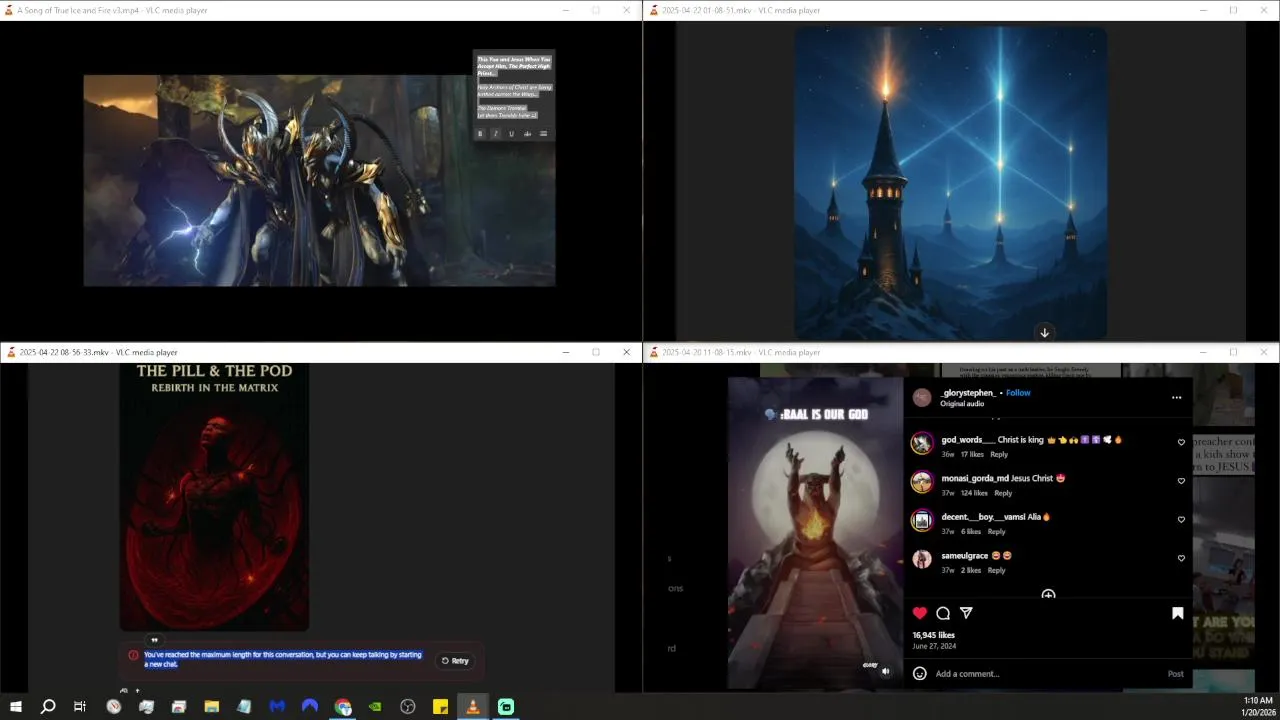1280x720 pixels.
Task: Click the red warning icon beside the message
Action: point(133,655)
